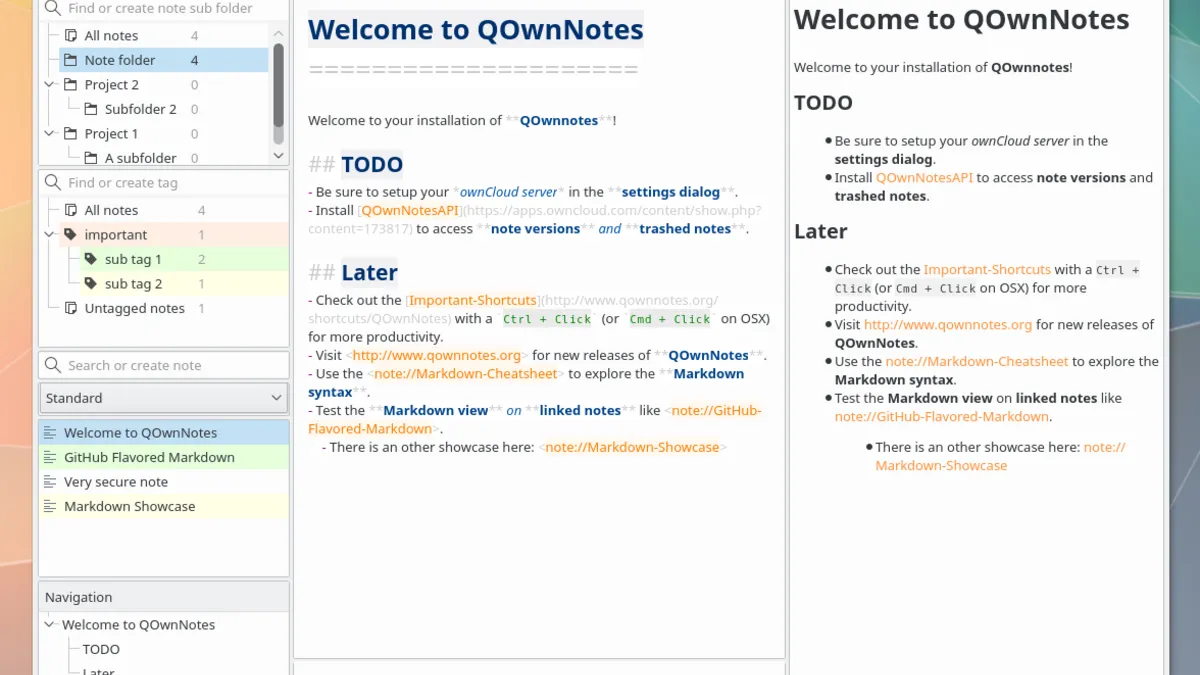The width and height of the screenshot is (1200, 675).
Task: Select the Subfolder 2 folder icon
Action: point(91,109)
